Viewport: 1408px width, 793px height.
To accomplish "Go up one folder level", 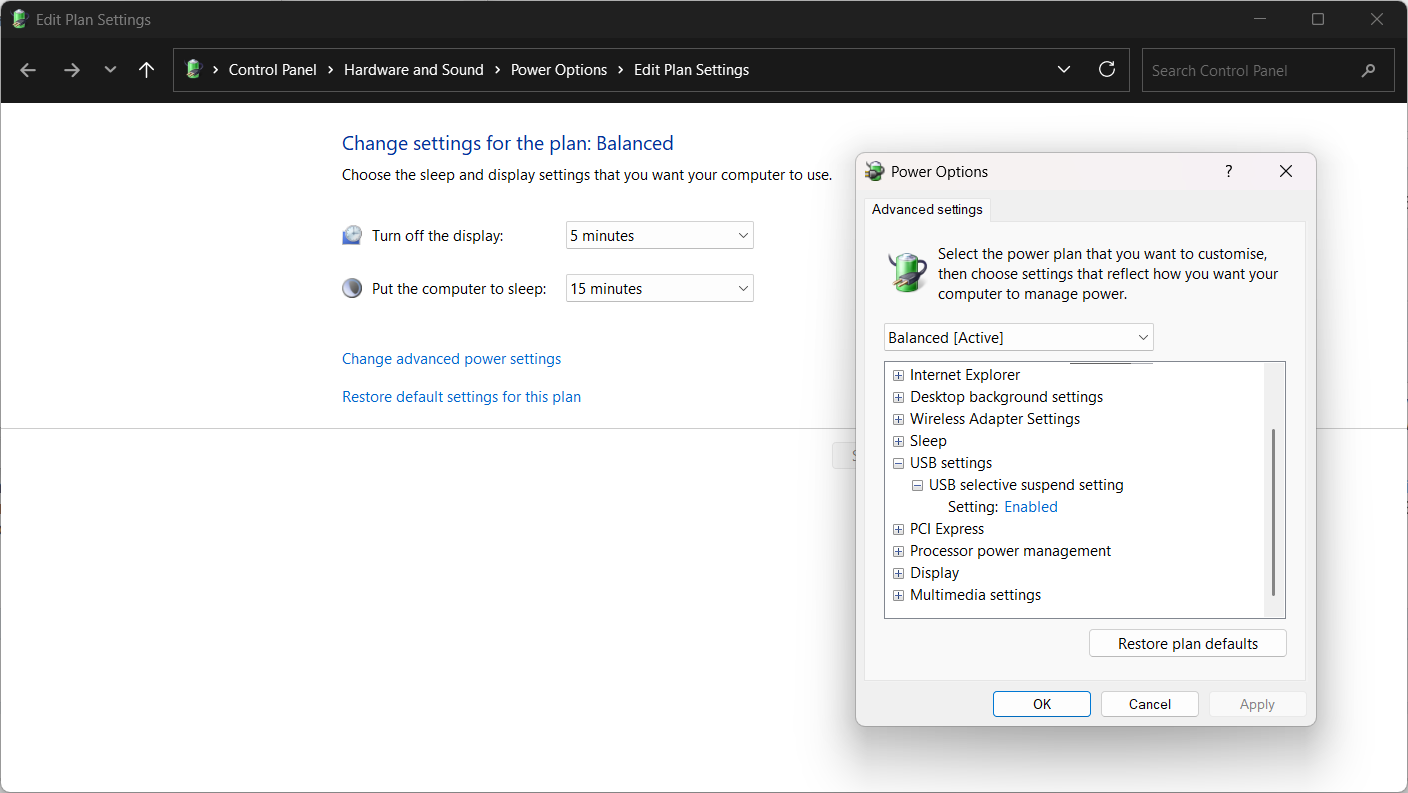I will (x=147, y=70).
